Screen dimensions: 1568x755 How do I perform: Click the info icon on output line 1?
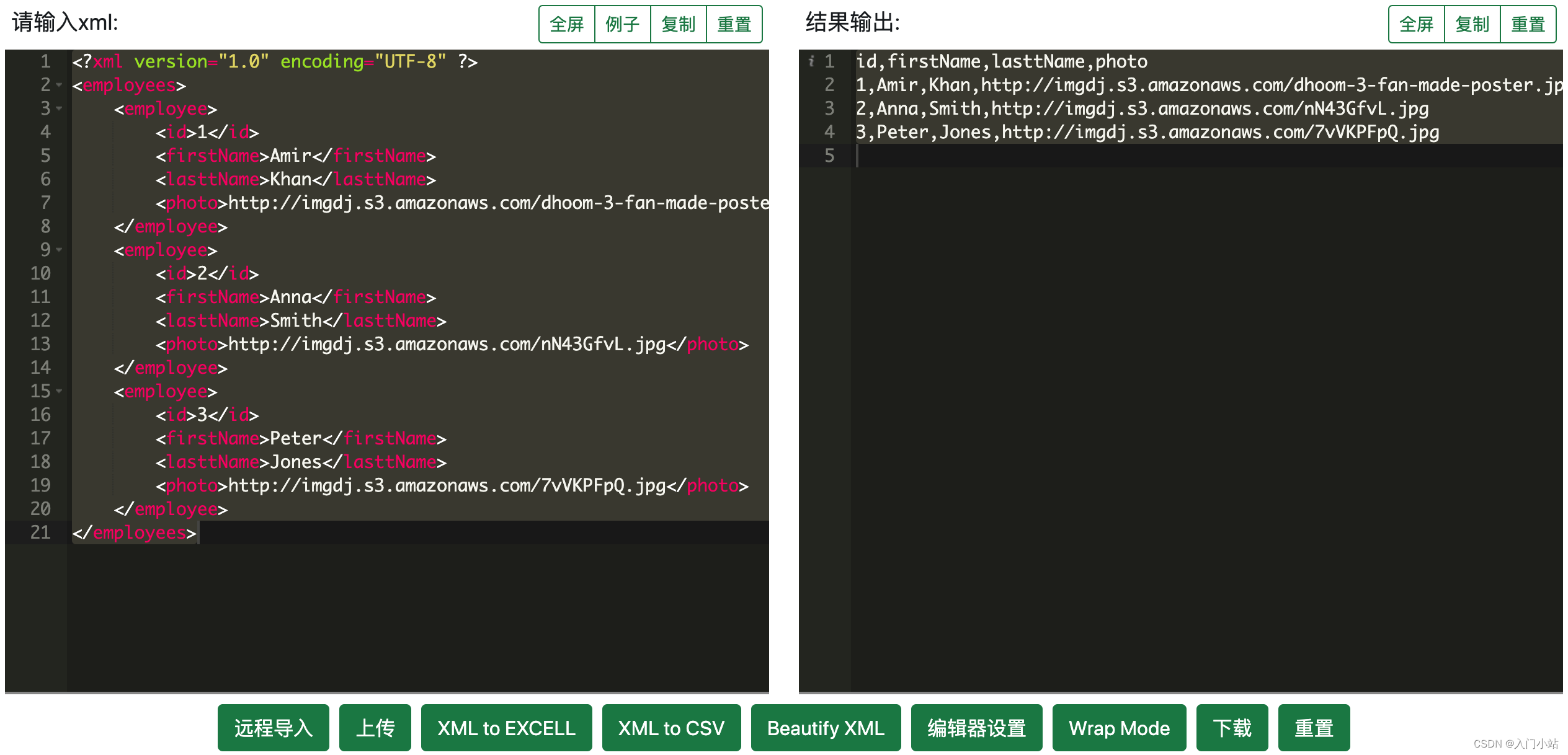(811, 61)
